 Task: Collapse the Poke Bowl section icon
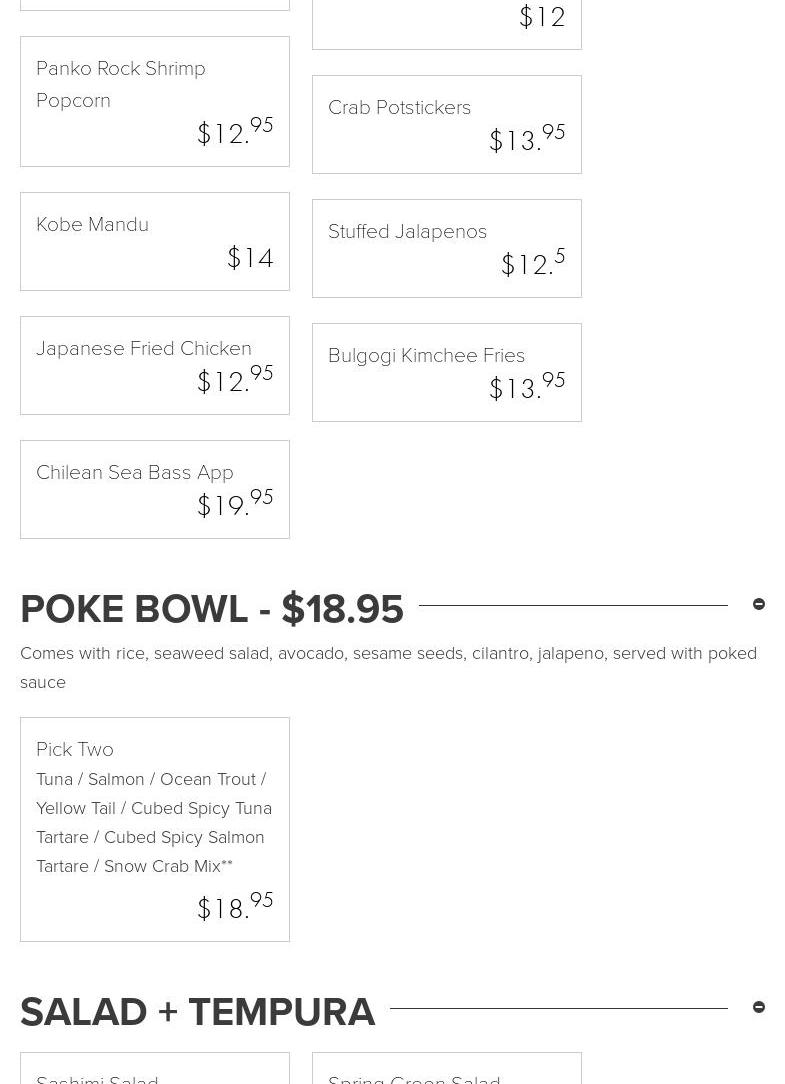click(759, 604)
